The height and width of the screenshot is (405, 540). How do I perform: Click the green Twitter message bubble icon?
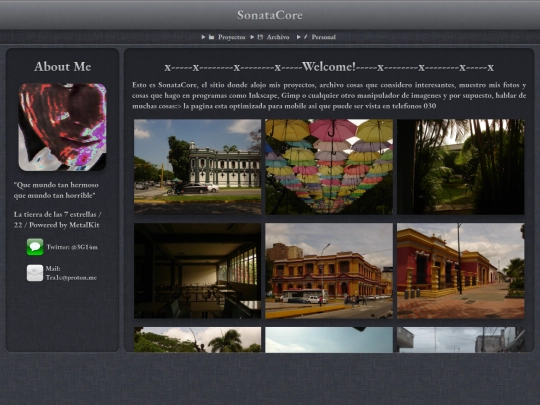click(35, 247)
